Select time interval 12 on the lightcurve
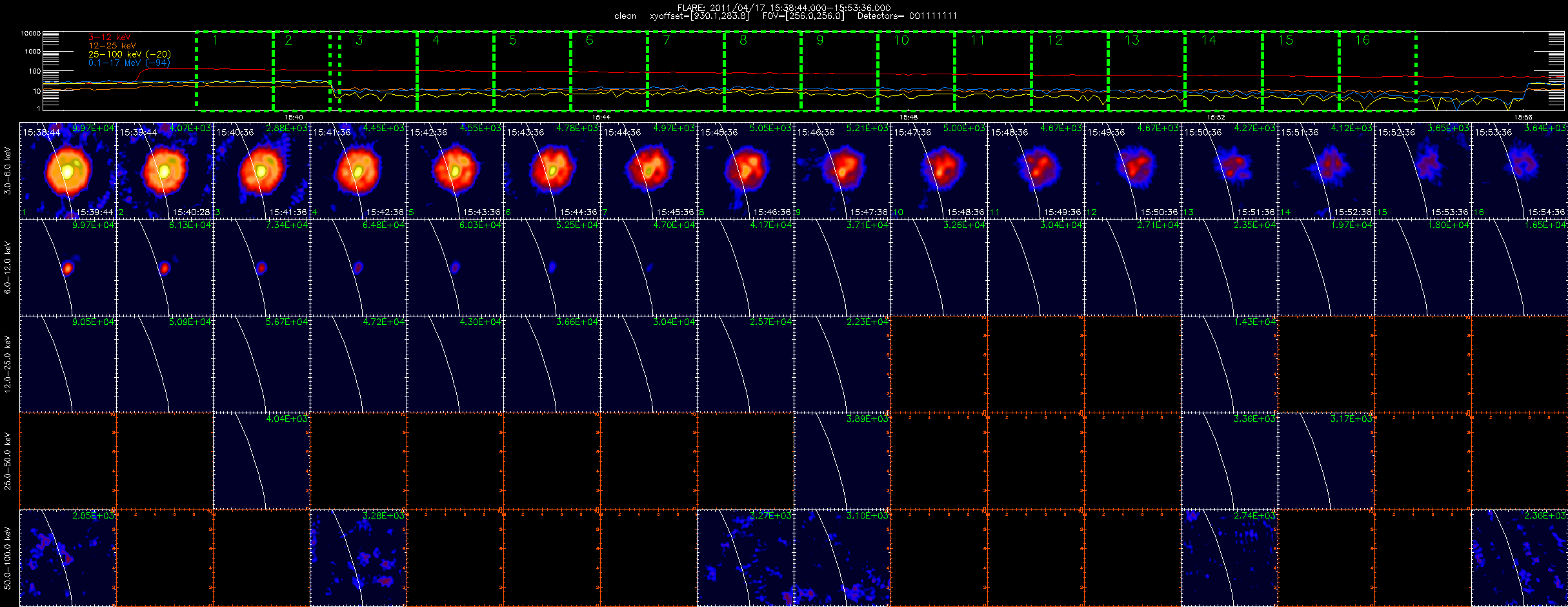Viewport: 1568px width, 607px height. [1070, 70]
